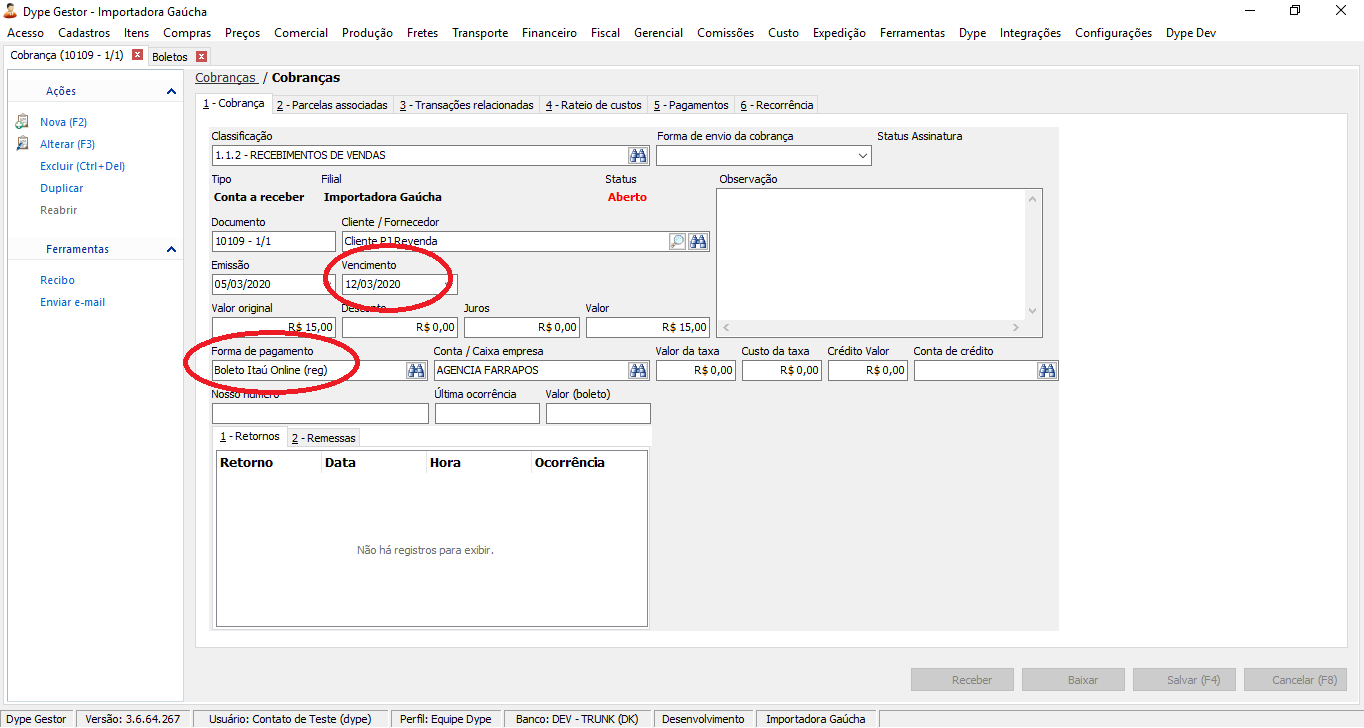Open the Fiscal menu
Screen dimensions: 1364x728
(x=605, y=33)
